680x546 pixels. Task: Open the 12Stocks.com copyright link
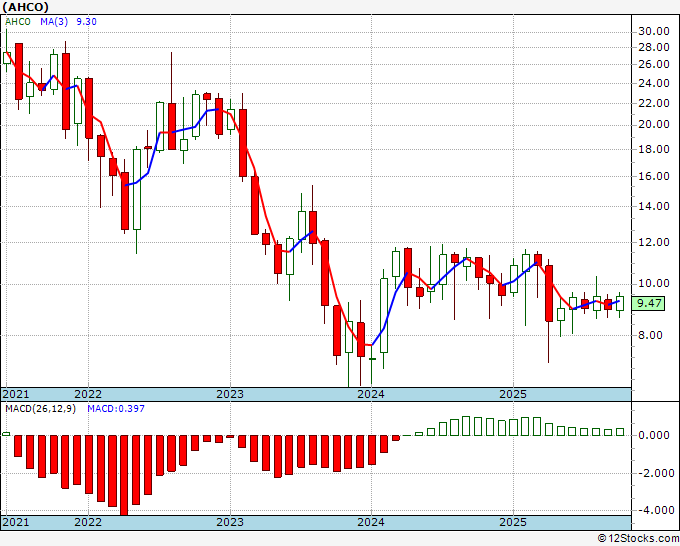point(638,539)
